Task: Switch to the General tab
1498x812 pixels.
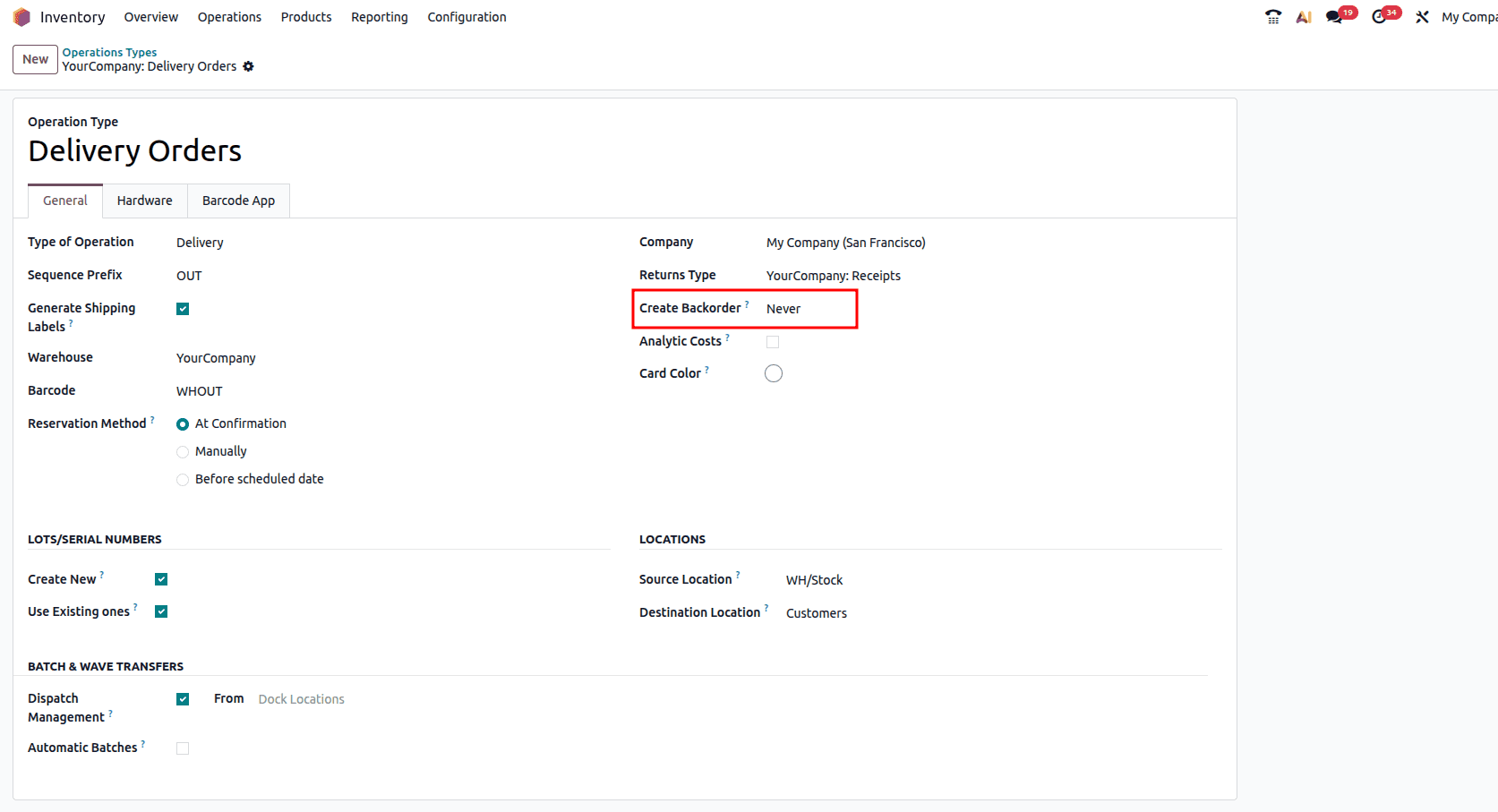Action: [x=65, y=201]
